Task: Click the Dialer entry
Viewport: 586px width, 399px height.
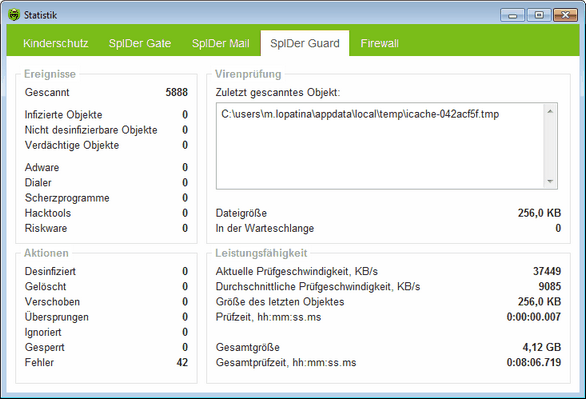Action: [x=38, y=183]
